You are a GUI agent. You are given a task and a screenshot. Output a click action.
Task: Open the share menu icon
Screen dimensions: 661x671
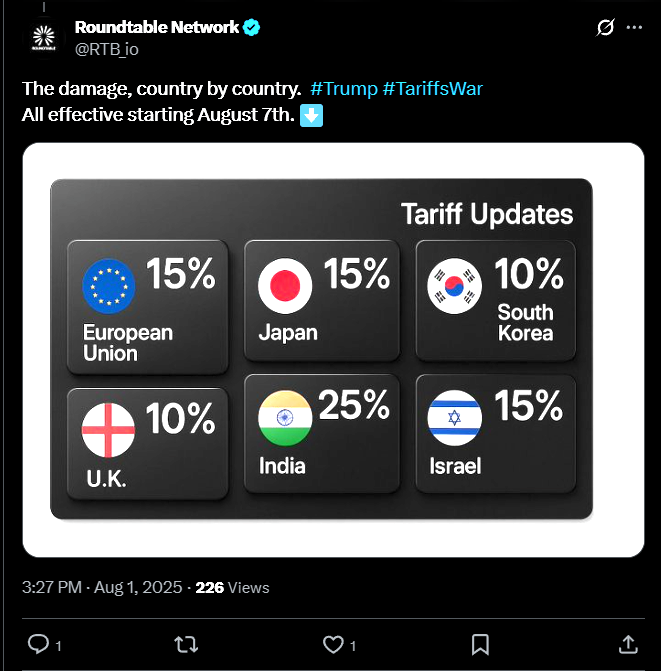tap(628, 644)
